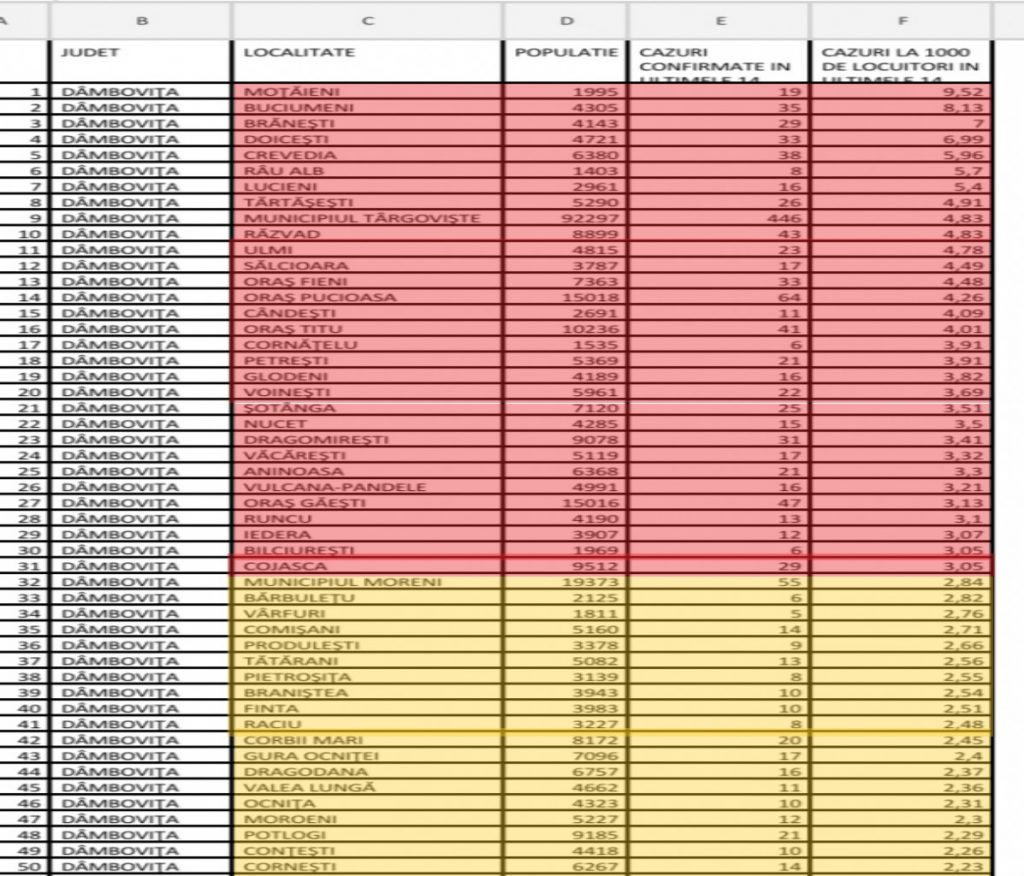Screen dimensions: 1024x876
Task: Select the COJASCA locality cell
Action: tap(368, 566)
